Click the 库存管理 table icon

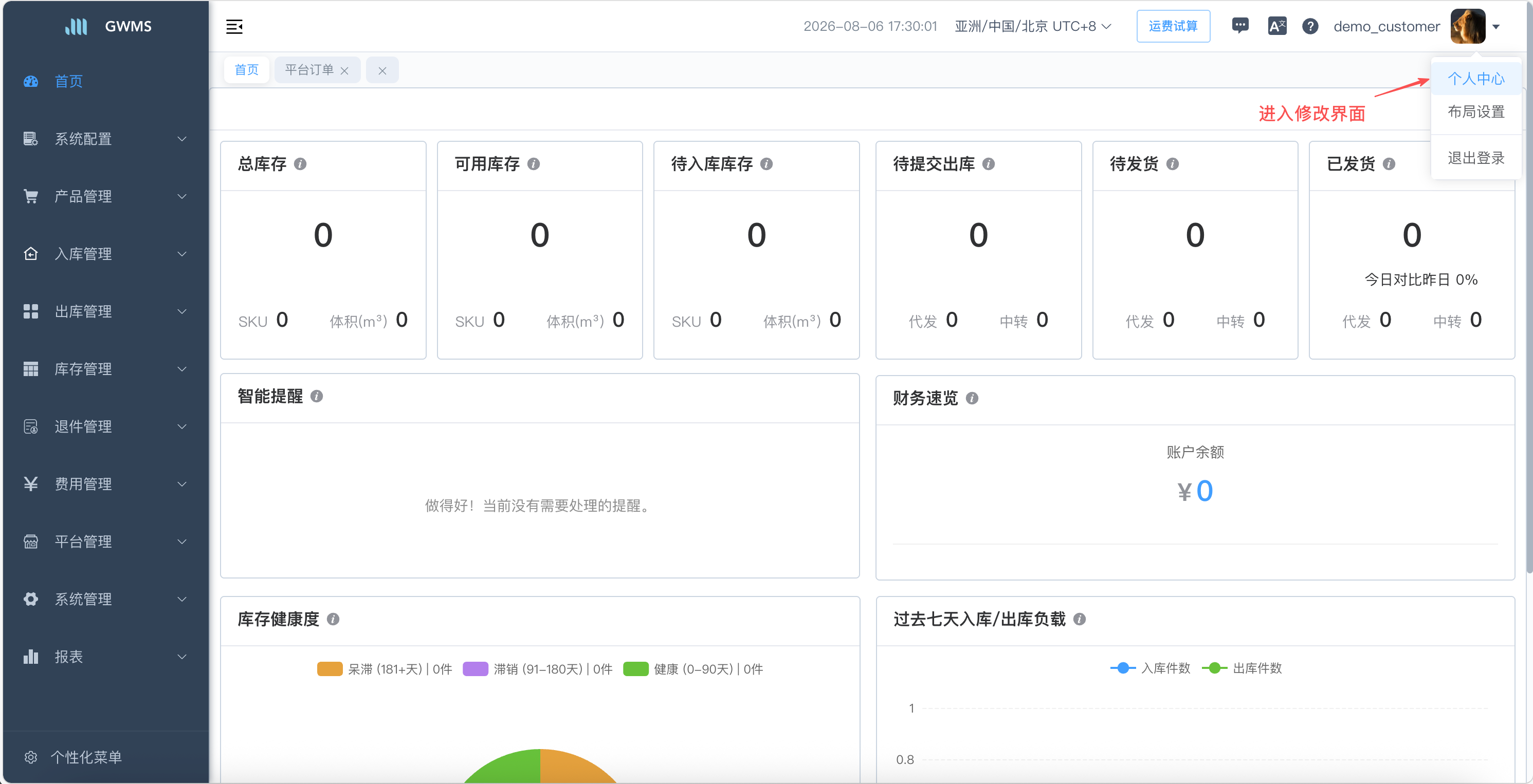pyautogui.click(x=31, y=369)
